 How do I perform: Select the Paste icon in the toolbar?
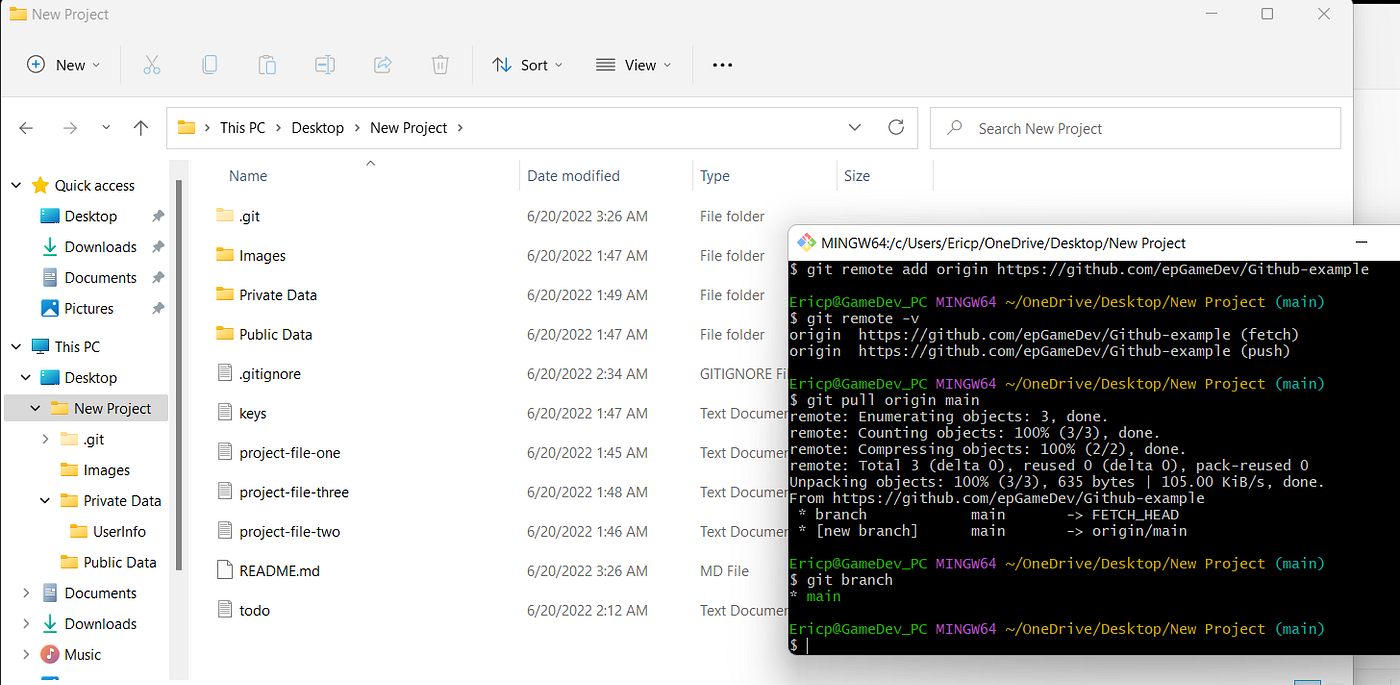267,64
